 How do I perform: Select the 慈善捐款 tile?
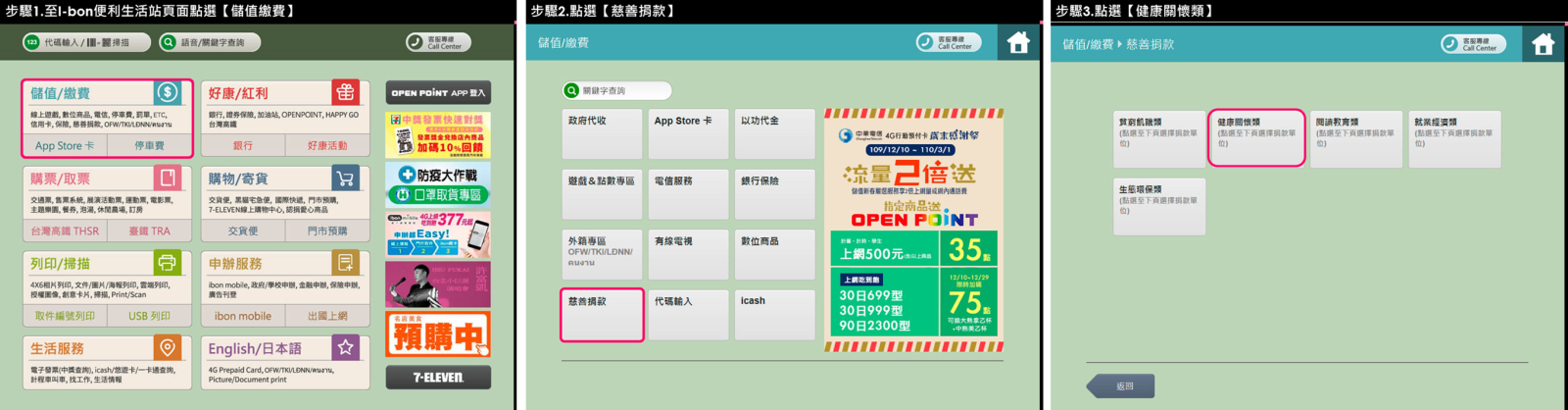tap(602, 315)
